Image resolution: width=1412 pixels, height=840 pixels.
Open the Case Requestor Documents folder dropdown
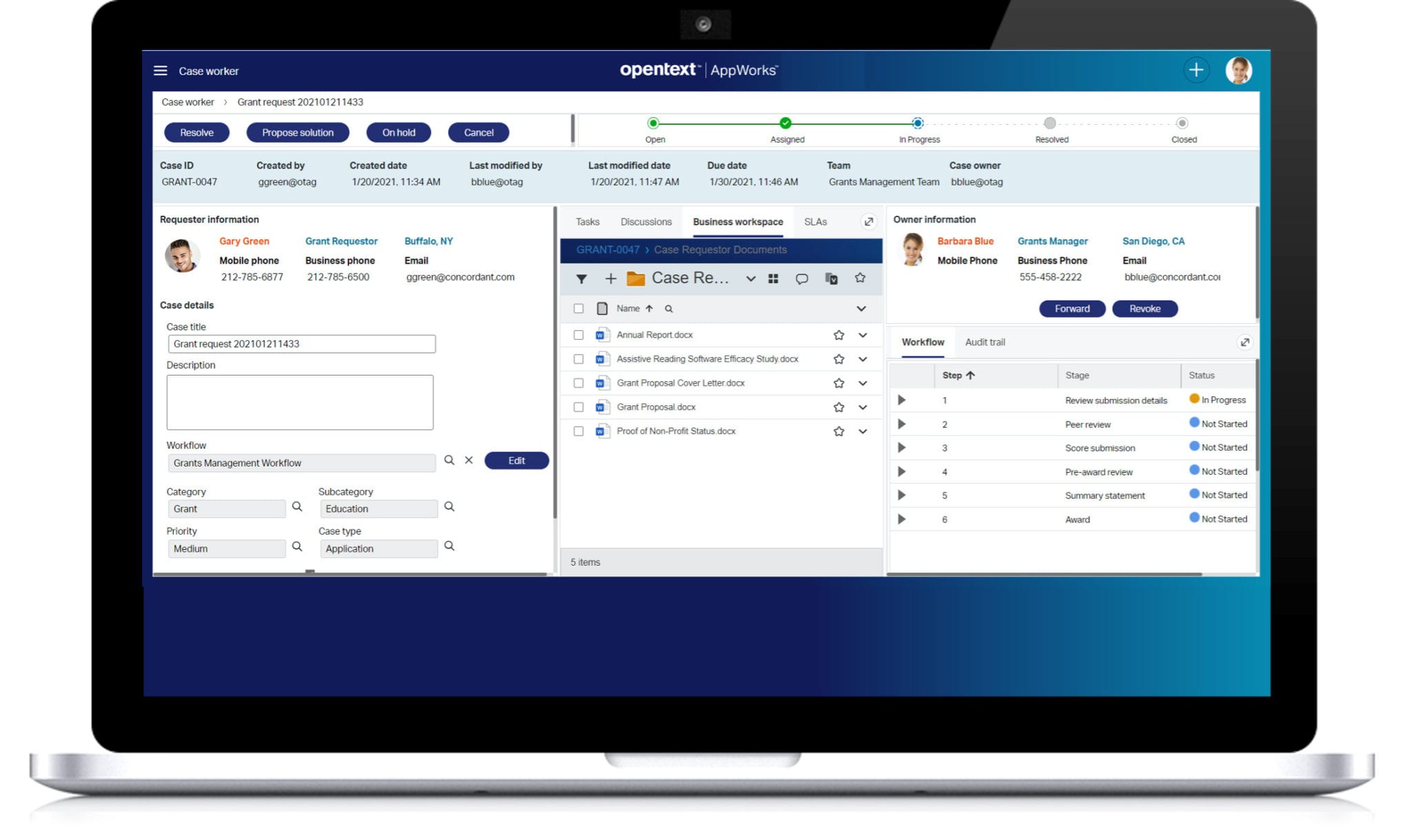[x=751, y=278]
